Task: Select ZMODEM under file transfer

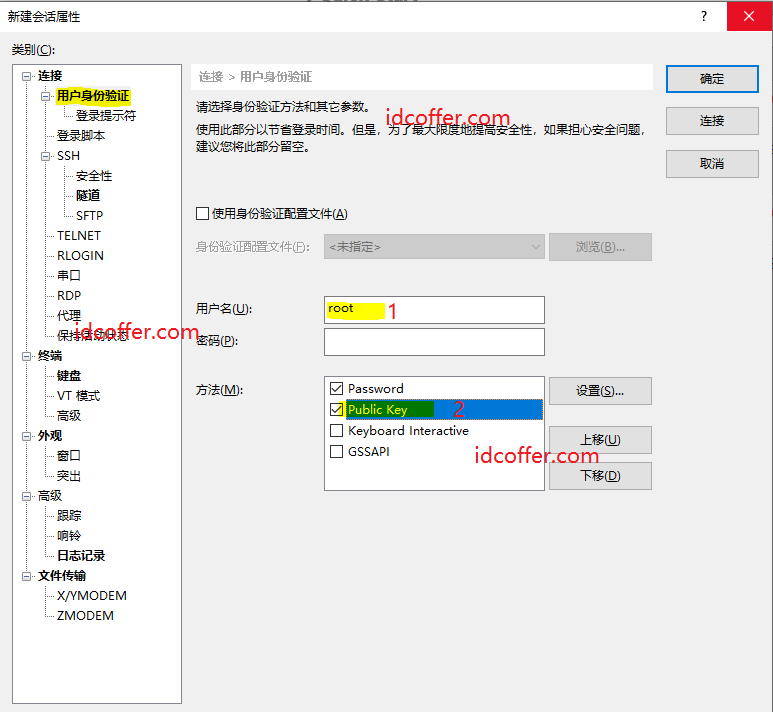Action: [x=85, y=616]
